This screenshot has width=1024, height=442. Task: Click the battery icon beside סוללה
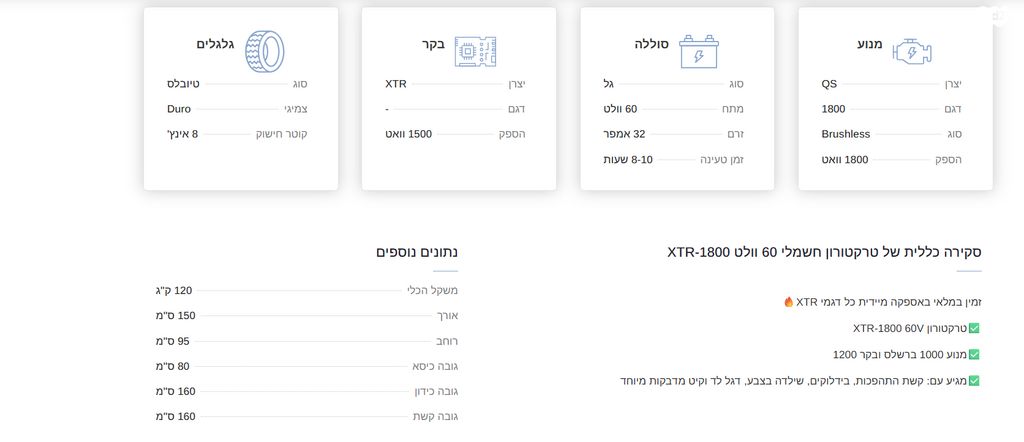pos(699,52)
